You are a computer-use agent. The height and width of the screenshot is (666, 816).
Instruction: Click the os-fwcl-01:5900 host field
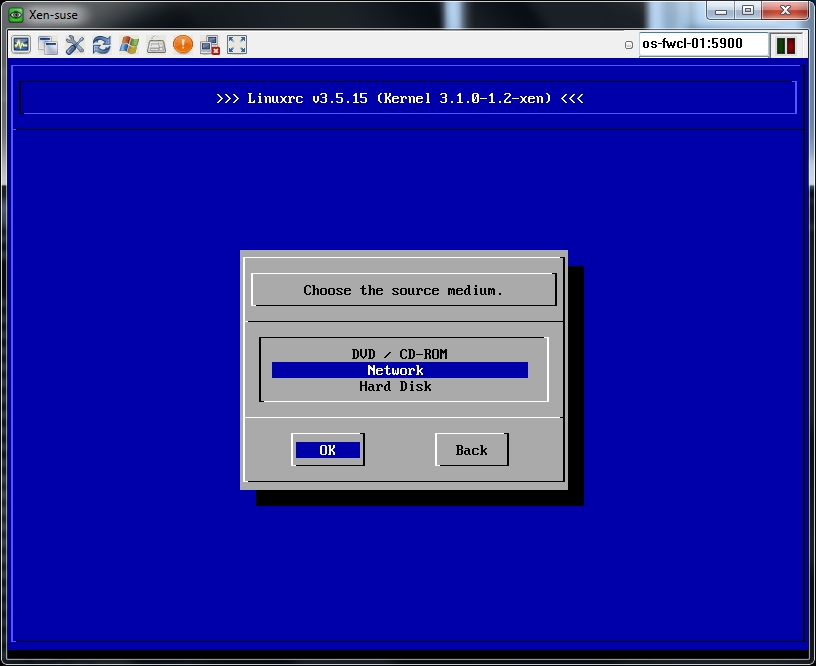coord(704,44)
